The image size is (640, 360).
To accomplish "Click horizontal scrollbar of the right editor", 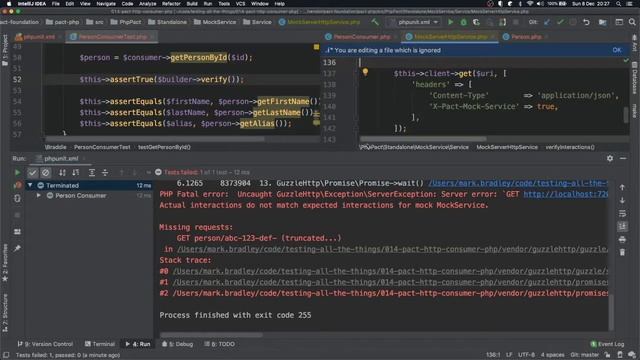I will coord(423,139).
